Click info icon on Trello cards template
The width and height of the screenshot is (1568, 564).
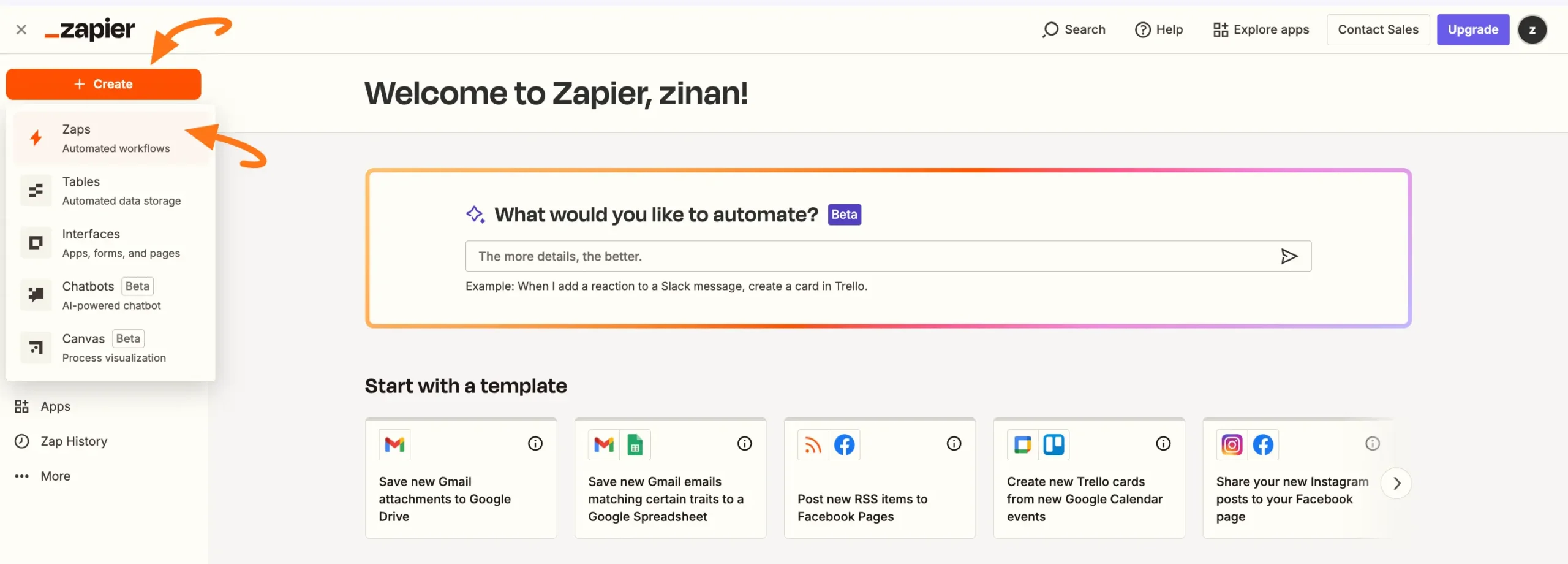coord(1163,443)
